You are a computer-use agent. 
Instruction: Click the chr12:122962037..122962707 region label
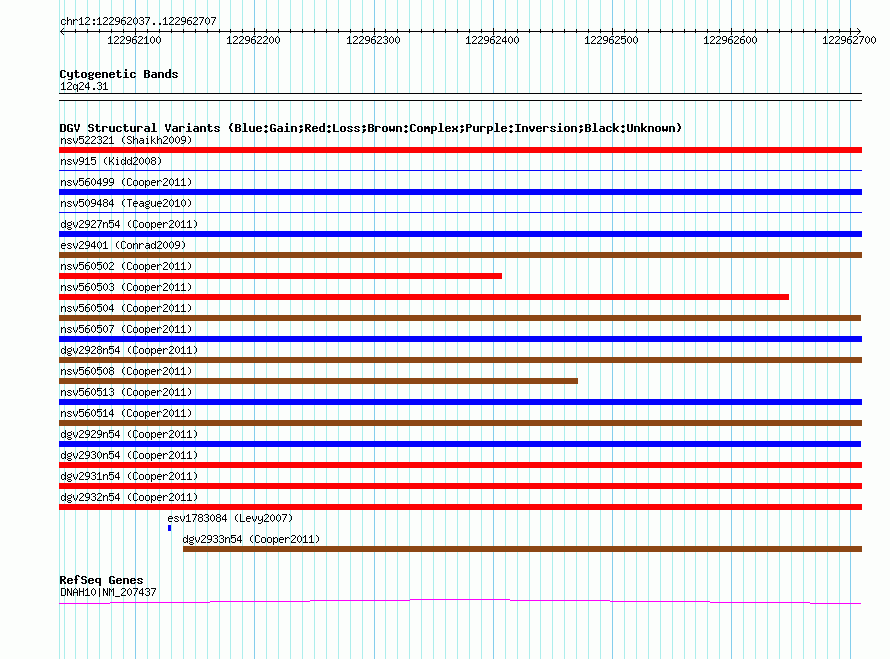138,21
